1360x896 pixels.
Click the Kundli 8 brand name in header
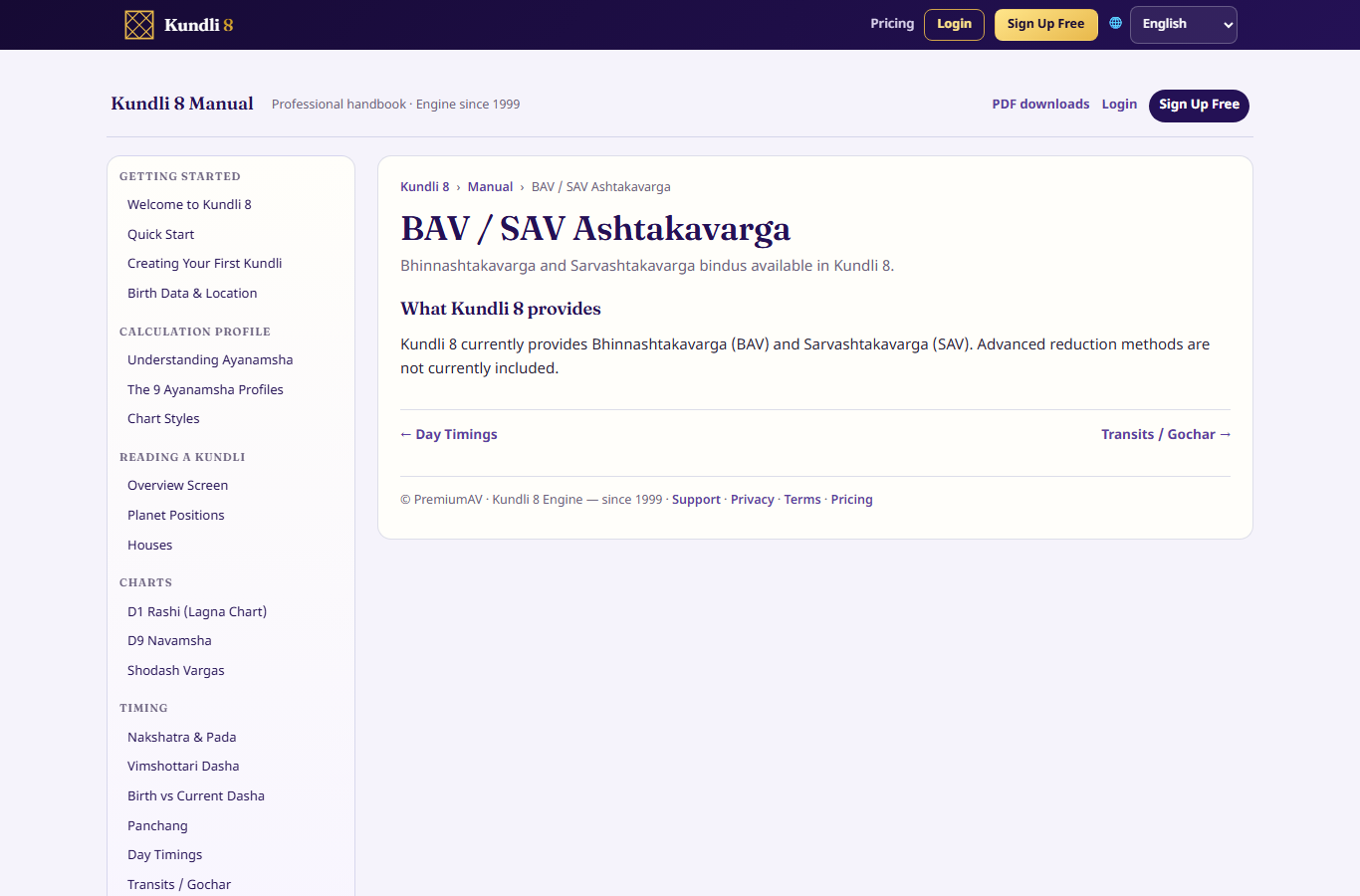tap(198, 25)
